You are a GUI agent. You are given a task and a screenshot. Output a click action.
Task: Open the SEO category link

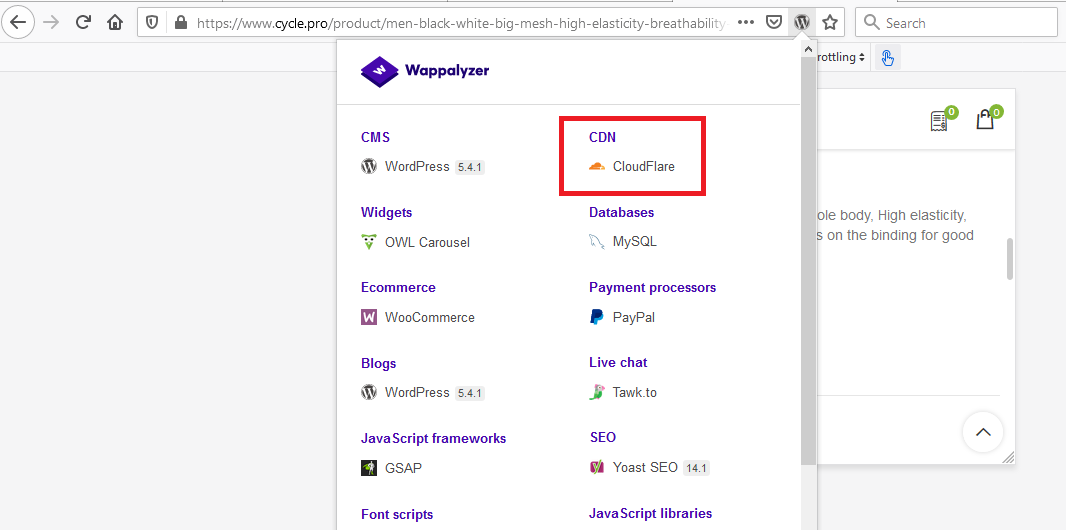point(603,437)
